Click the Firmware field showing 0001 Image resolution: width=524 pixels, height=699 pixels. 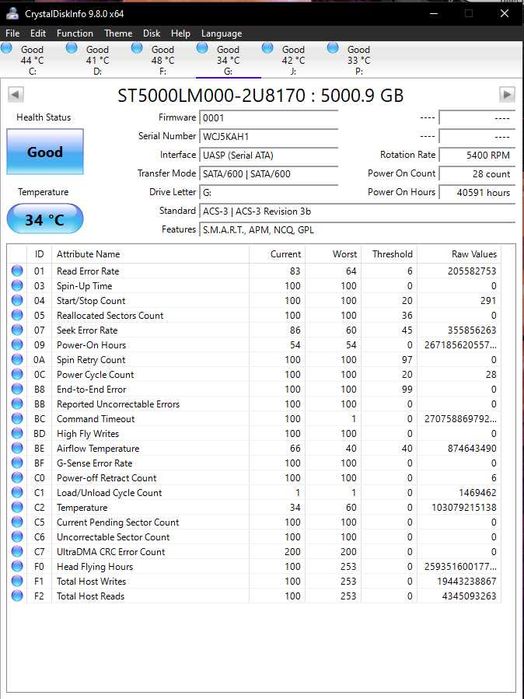tap(268, 118)
